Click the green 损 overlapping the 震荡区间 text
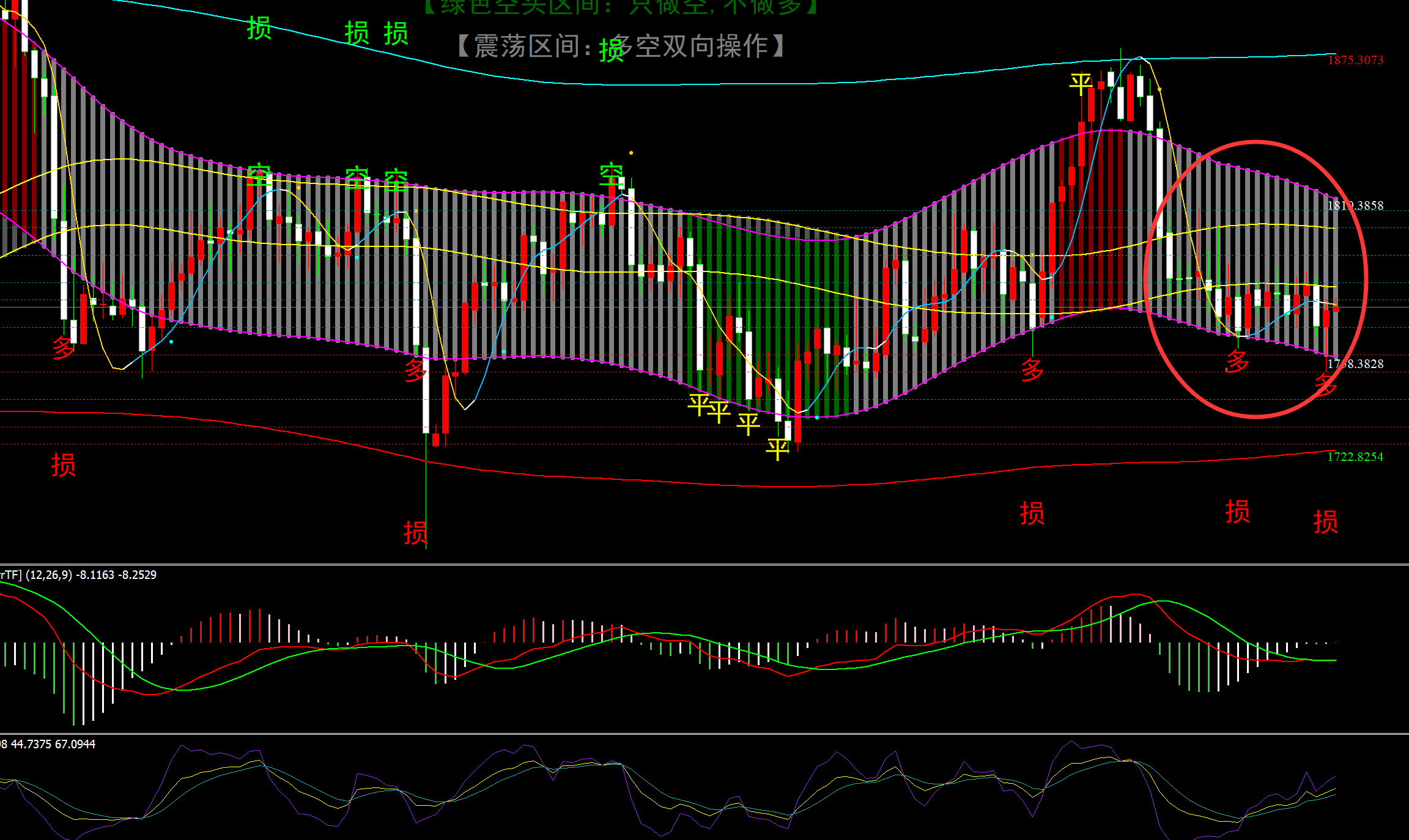1409x840 pixels. [611, 50]
